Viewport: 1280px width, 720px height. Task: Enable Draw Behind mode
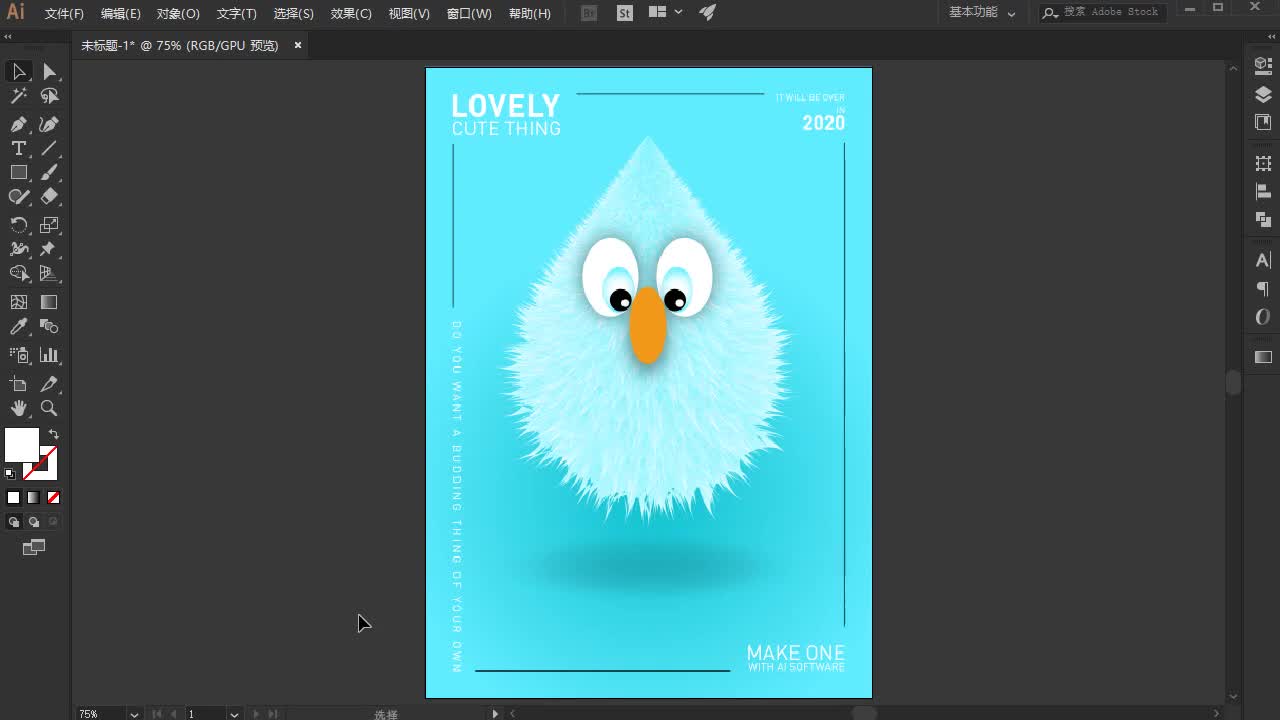[34, 522]
